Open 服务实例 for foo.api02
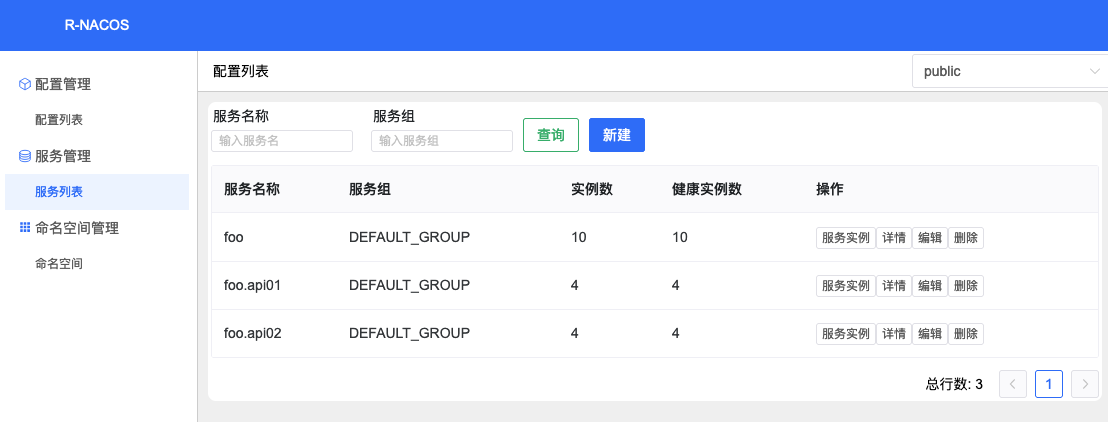Viewport: 1108px width, 422px height. pos(846,334)
